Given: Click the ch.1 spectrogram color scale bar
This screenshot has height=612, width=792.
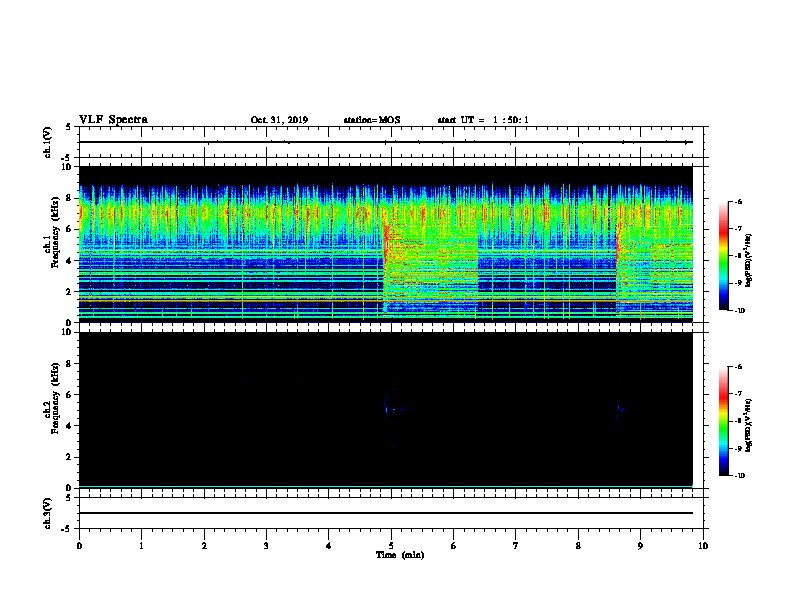Looking at the screenshot, I should coord(724,256).
